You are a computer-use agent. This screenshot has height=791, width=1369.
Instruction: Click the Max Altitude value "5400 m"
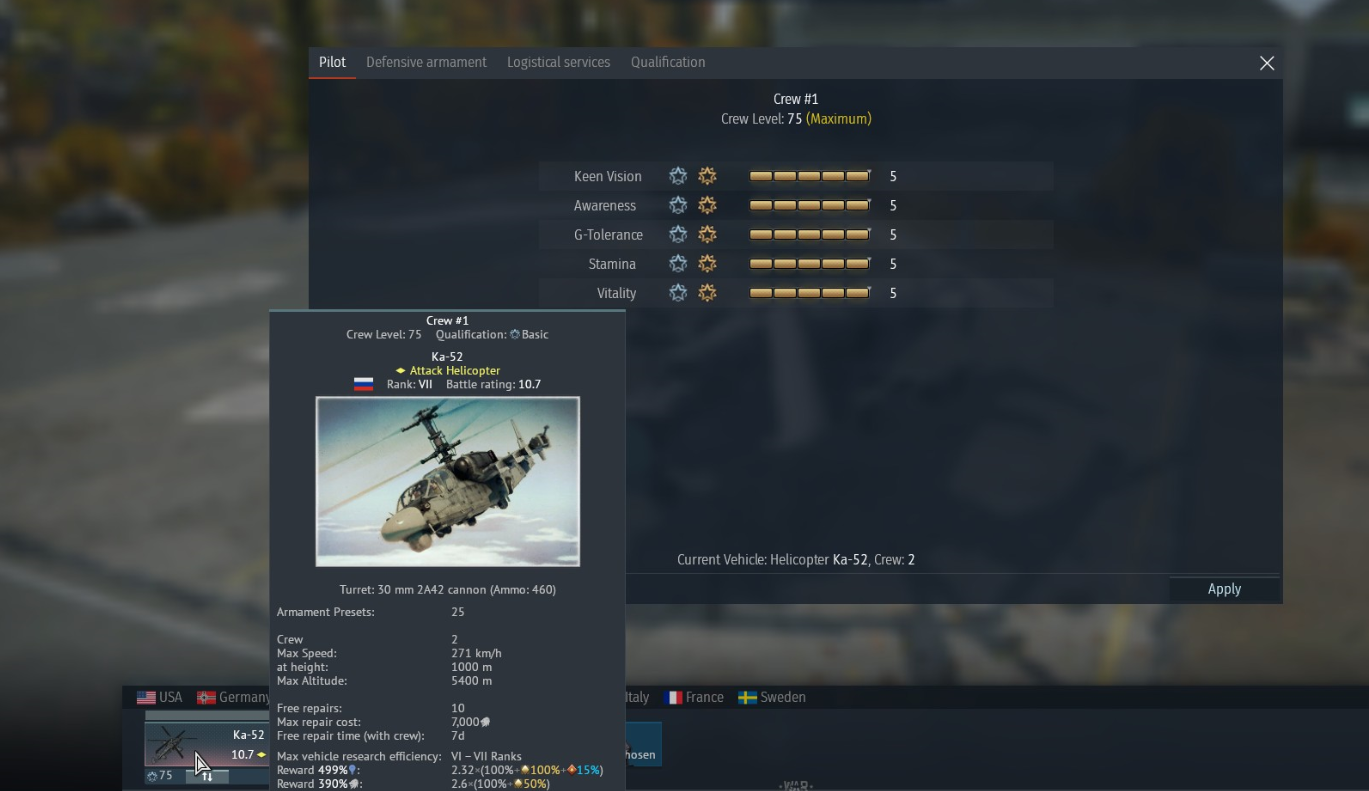click(471, 681)
